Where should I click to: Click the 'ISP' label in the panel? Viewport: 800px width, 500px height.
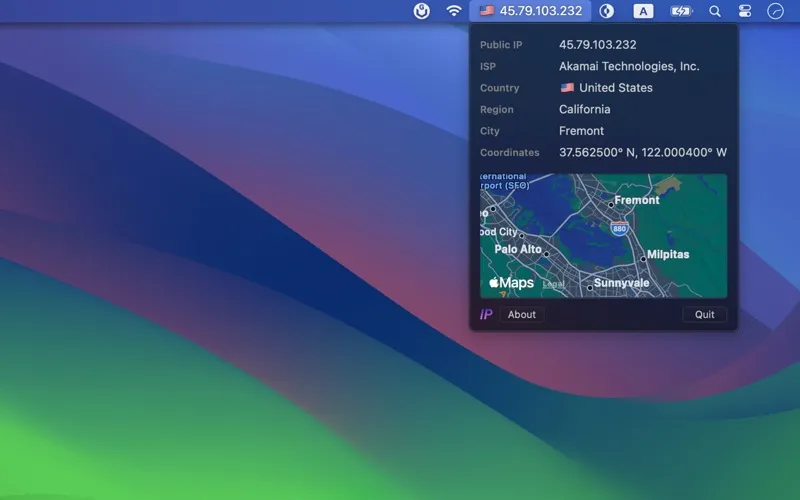(x=488, y=66)
